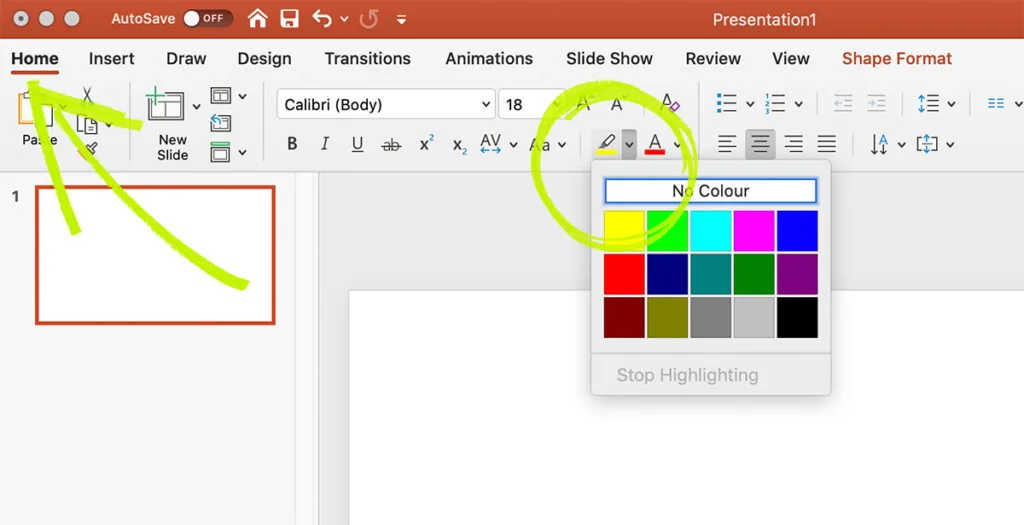Click the Text Direction icon

pyautogui.click(x=880, y=144)
